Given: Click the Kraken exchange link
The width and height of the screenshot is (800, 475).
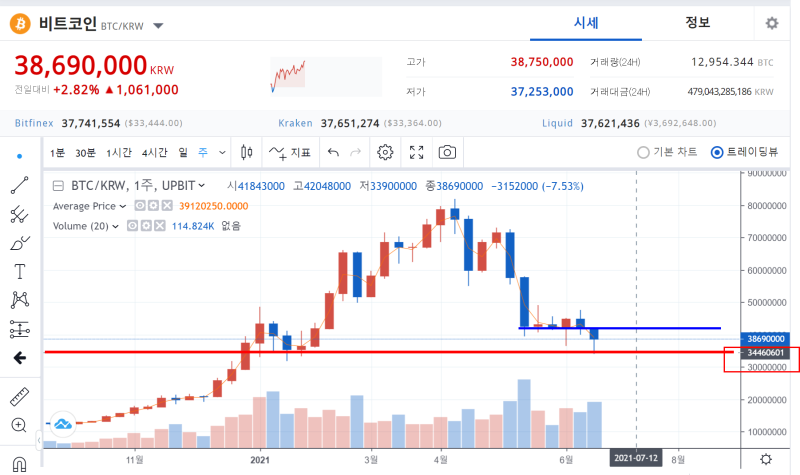Looking at the screenshot, I should coord(295,123).
